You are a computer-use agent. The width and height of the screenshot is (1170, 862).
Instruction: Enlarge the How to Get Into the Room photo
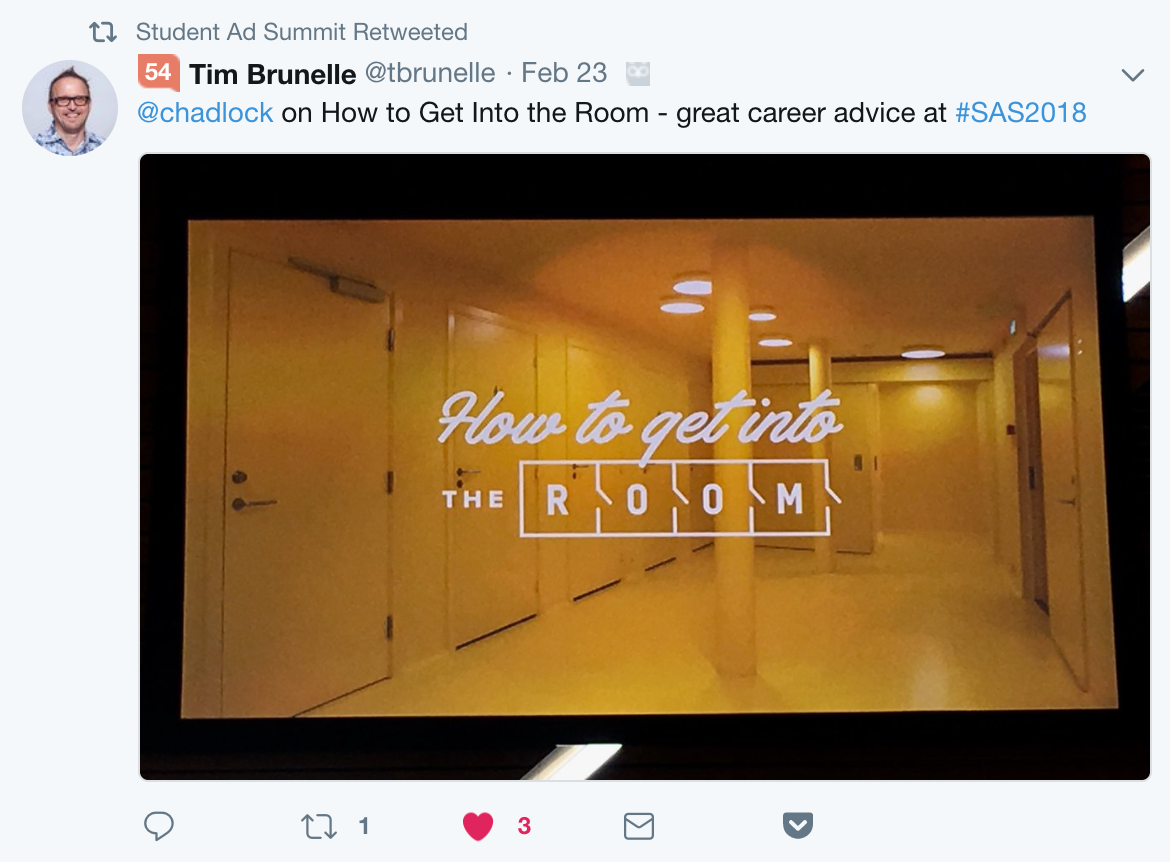point(645,467)
